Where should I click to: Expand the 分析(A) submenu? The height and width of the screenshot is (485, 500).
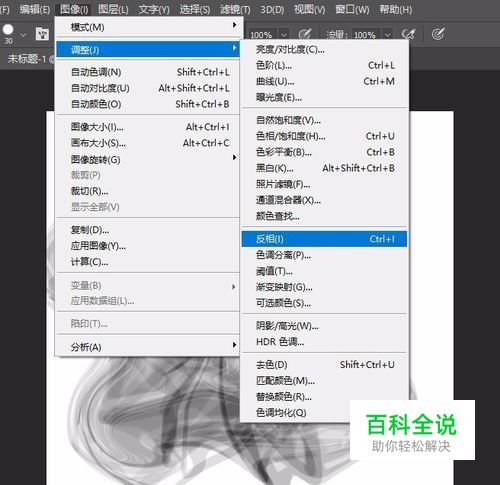pos(148,347)
